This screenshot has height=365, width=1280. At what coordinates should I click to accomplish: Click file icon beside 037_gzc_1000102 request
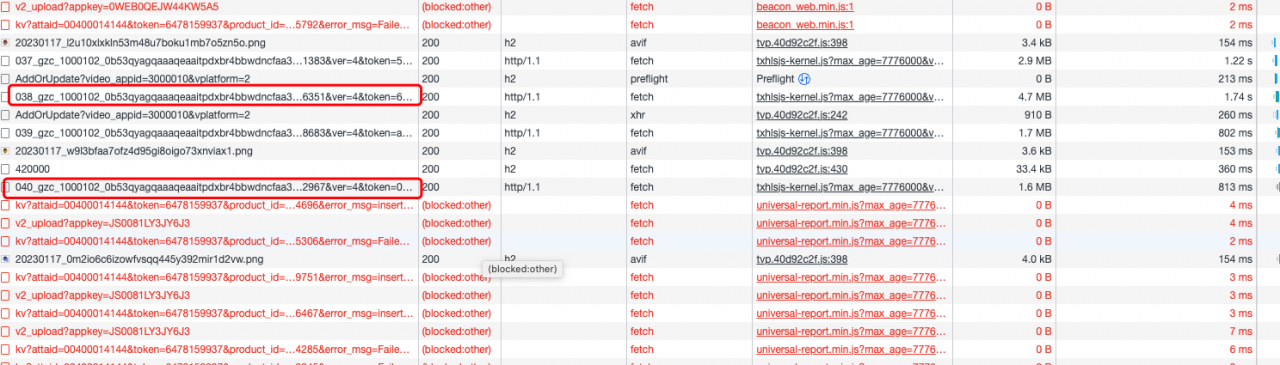7,60
